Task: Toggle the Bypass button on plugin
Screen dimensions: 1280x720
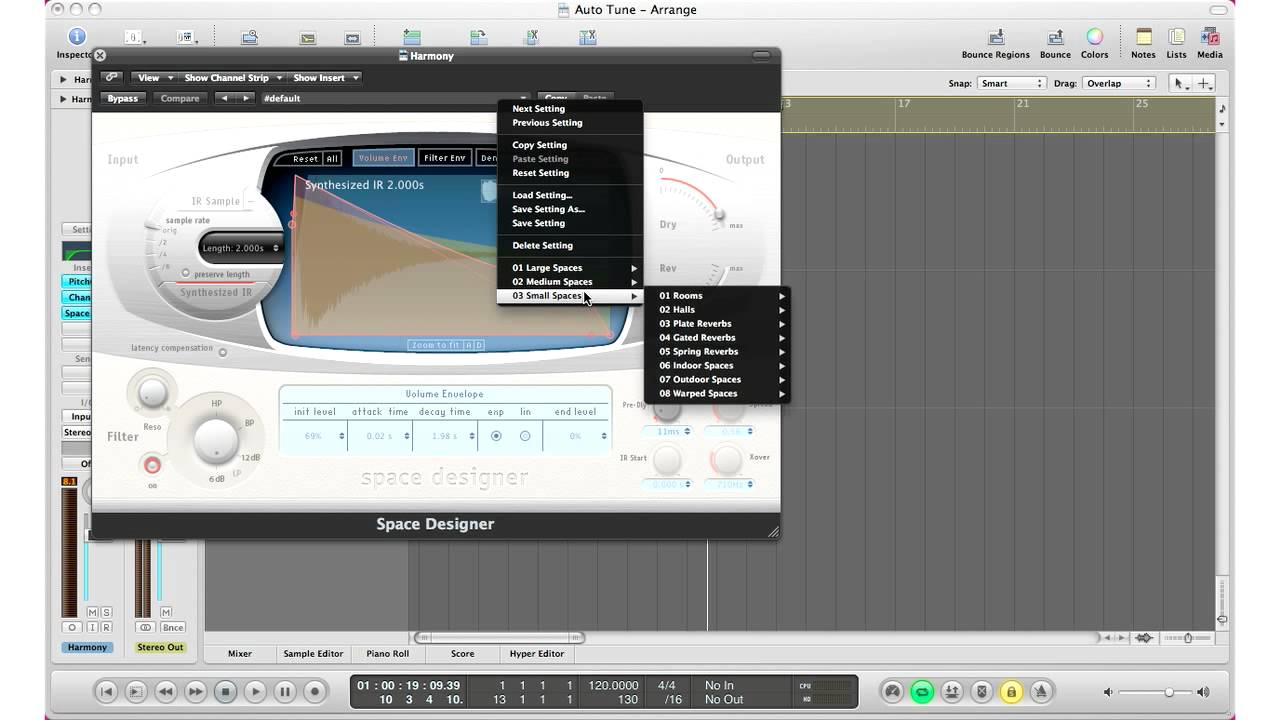Action: (x=123, y=98)
